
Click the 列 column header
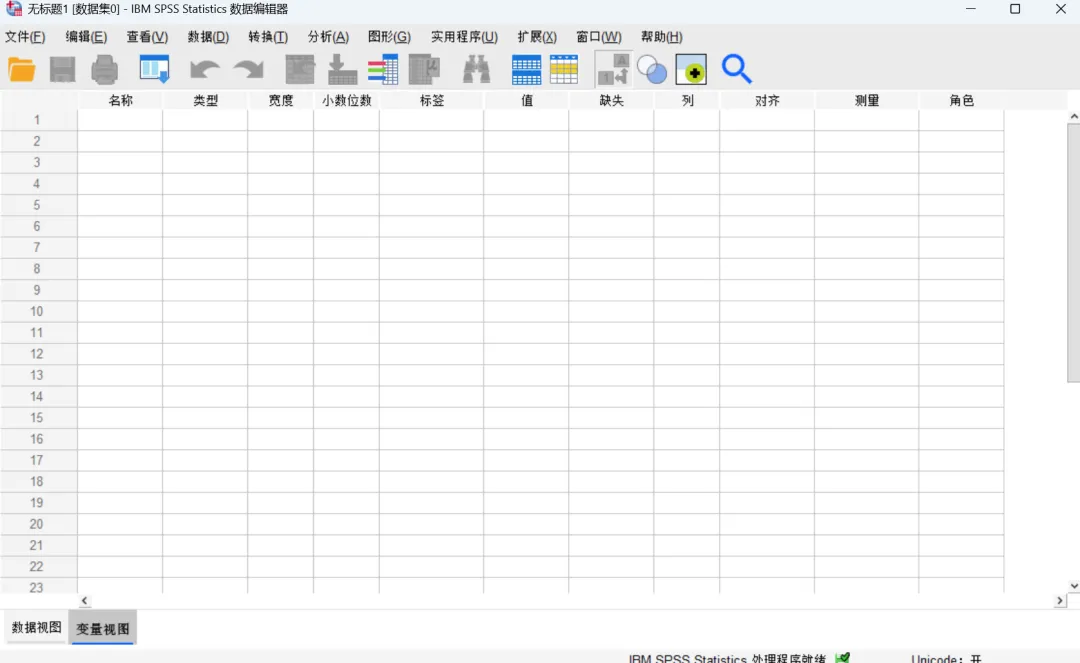click(x=687, y=101)
